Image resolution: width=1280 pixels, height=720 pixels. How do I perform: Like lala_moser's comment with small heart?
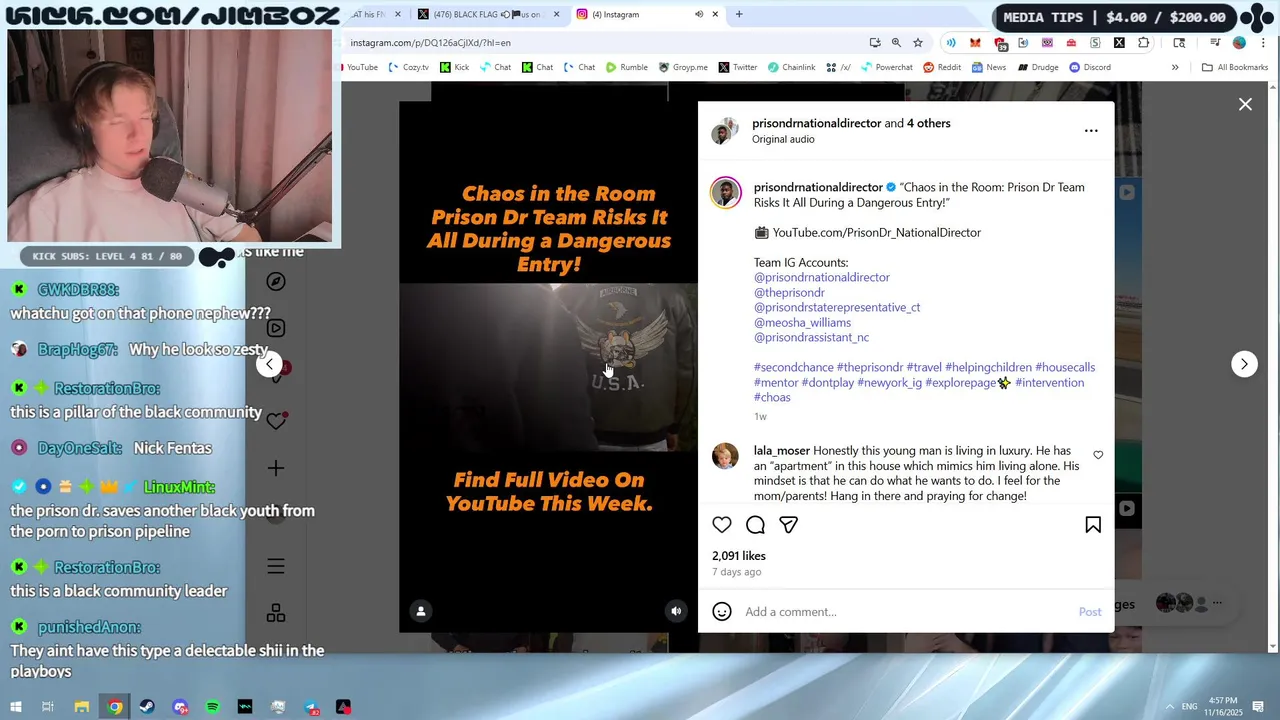[1098, 455]
